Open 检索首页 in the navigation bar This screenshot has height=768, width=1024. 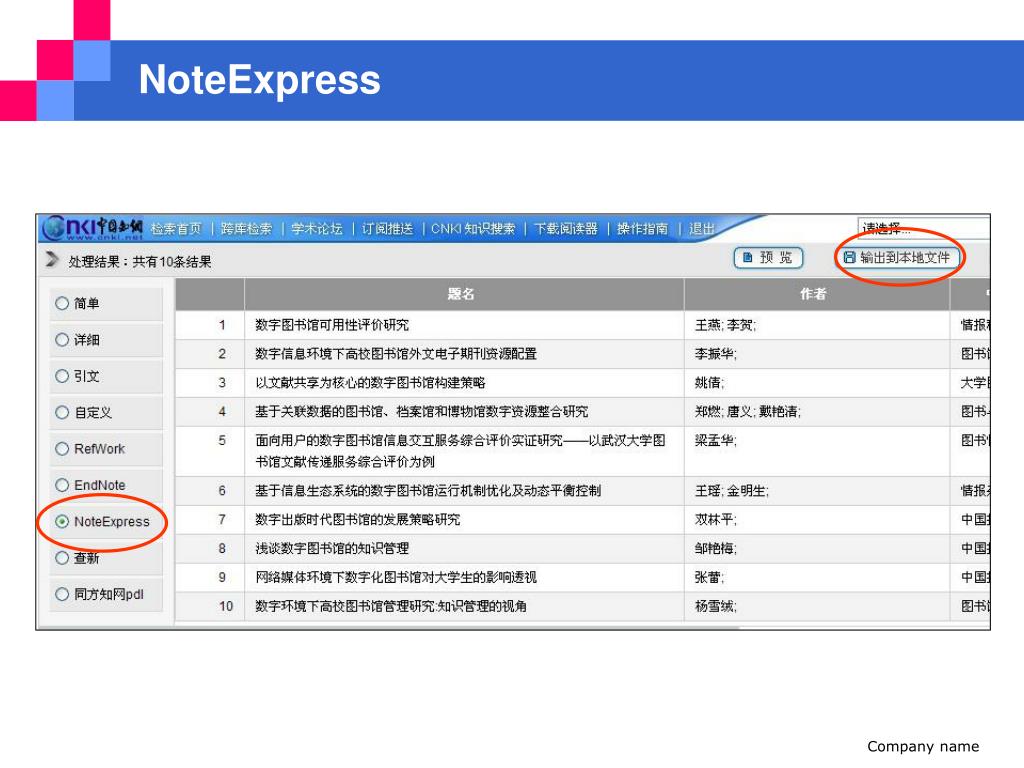[x=176, y=229]
